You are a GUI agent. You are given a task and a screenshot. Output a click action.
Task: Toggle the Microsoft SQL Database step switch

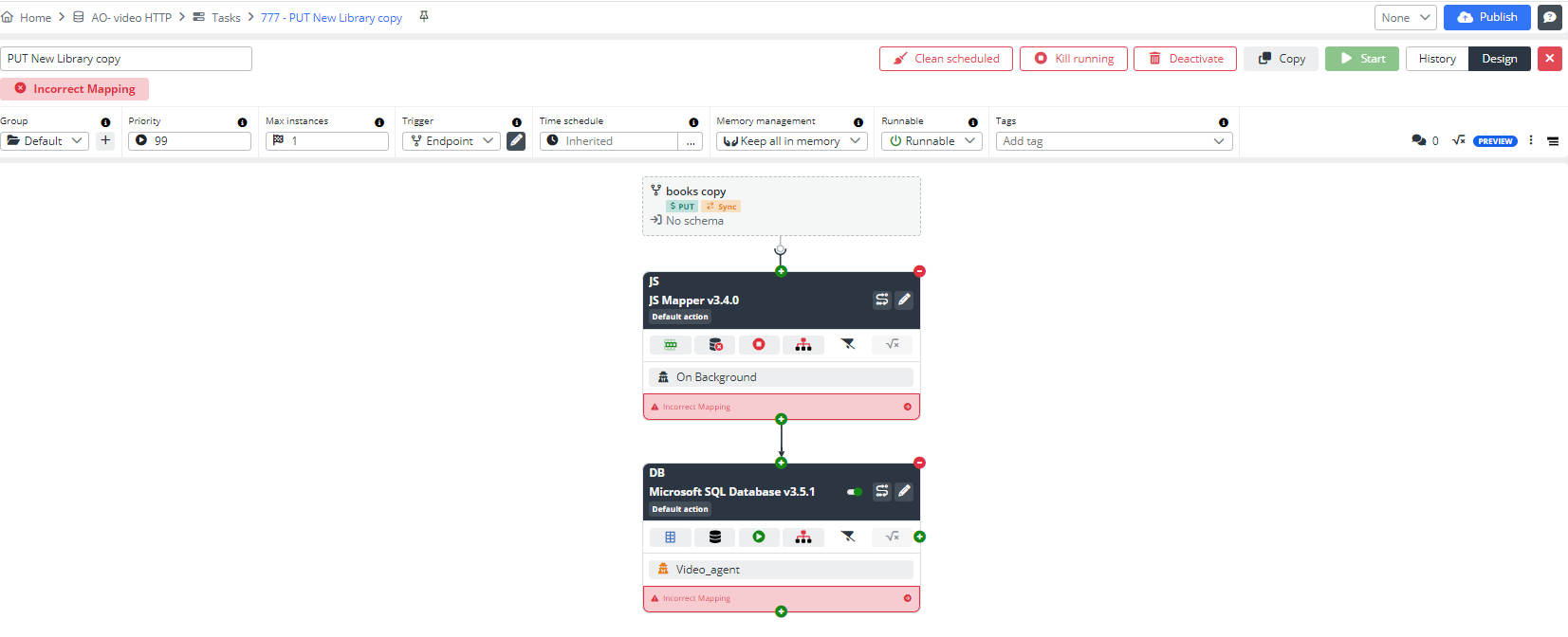tap(855, 492)
